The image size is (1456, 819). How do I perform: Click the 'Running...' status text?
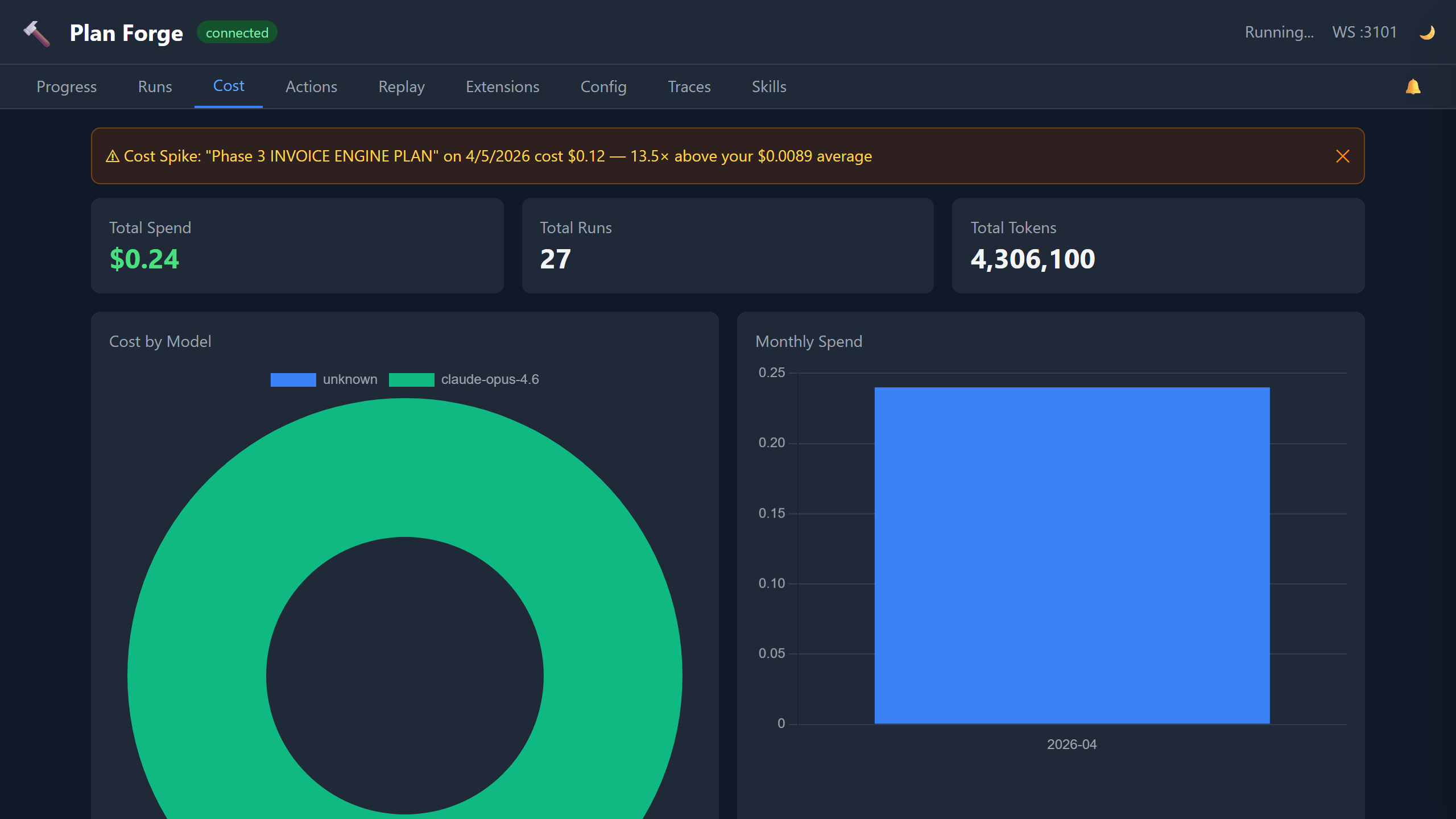tap(1279, 32)
